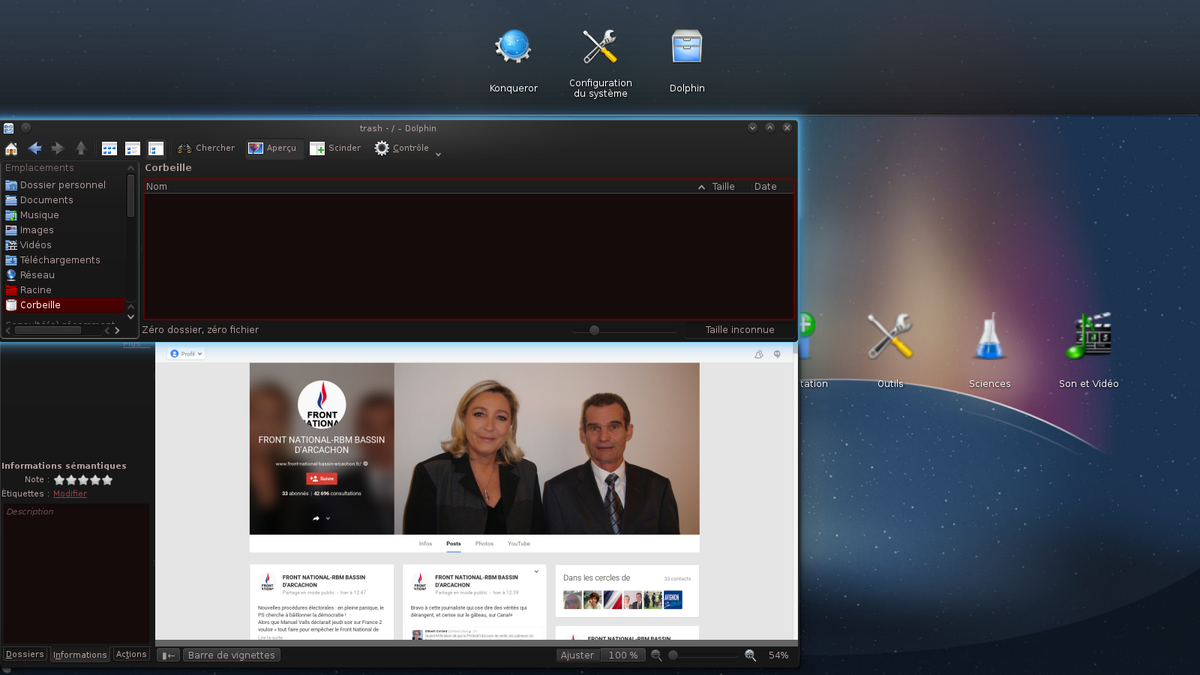
Task: Toggle the Aperçu preview button
Action: [272, 148]
